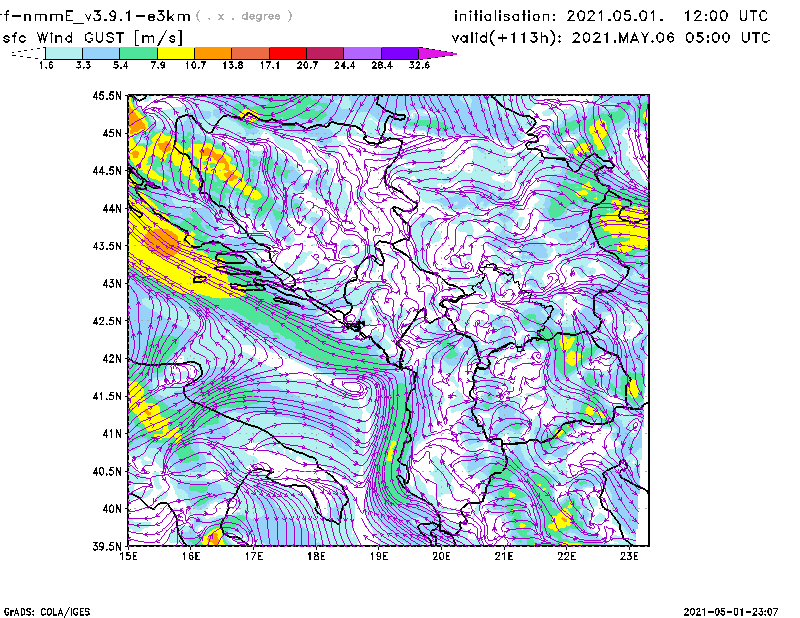Click the "valid(+113h): 2021.MAY.06 05:00 UTC" text

pos(611,38)
